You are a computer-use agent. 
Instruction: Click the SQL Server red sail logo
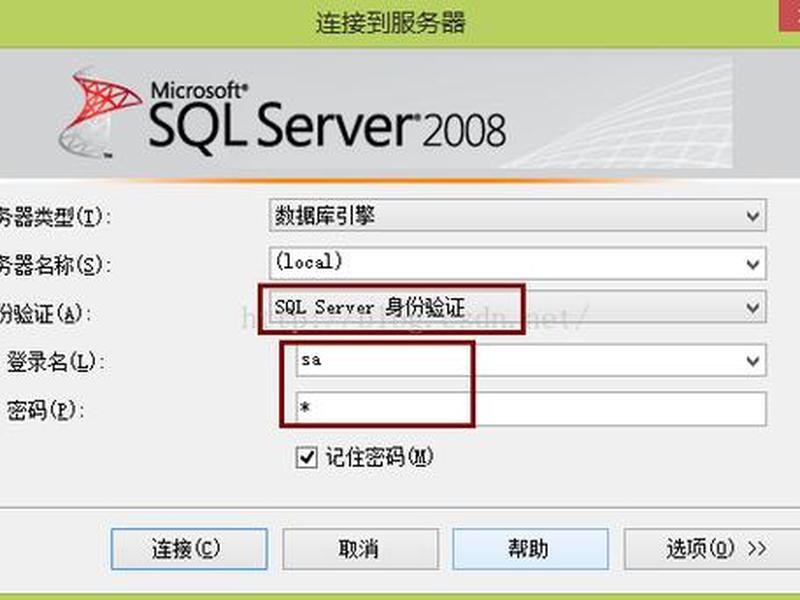[x=100, y=113]
